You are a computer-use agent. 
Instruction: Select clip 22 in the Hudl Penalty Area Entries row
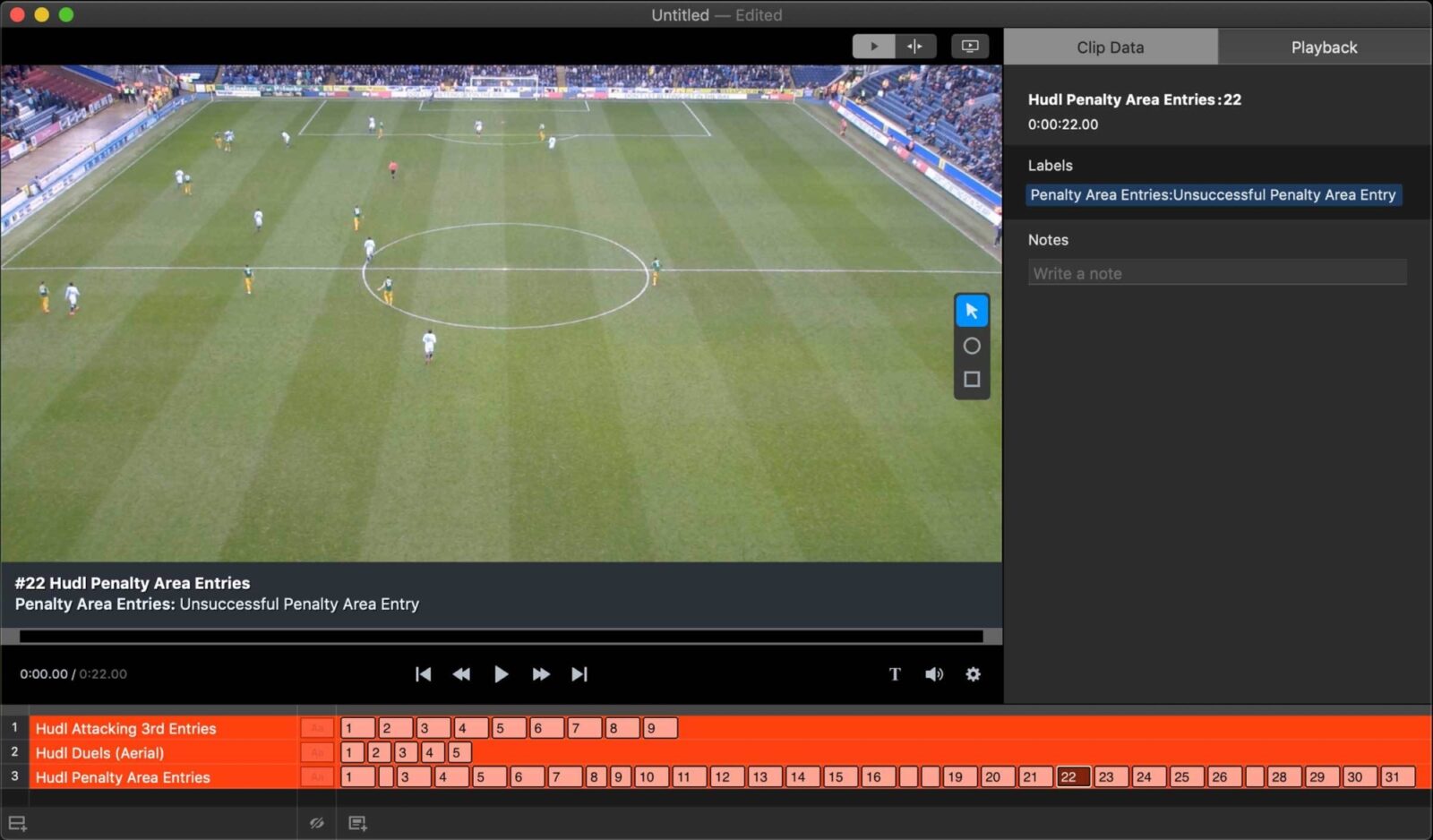(x=1071, y=776)
